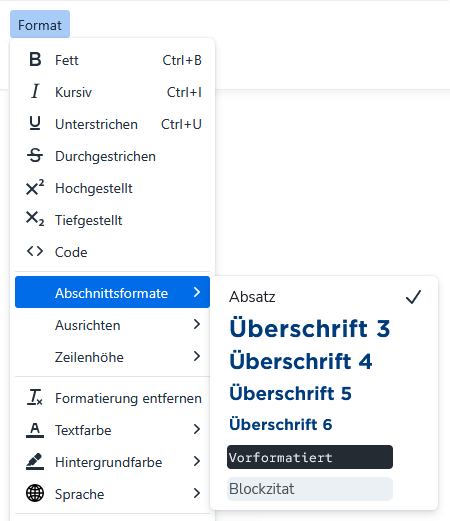Select Durchgestrichen menu entry
450x521 pixels.
[x=112, y=156]
